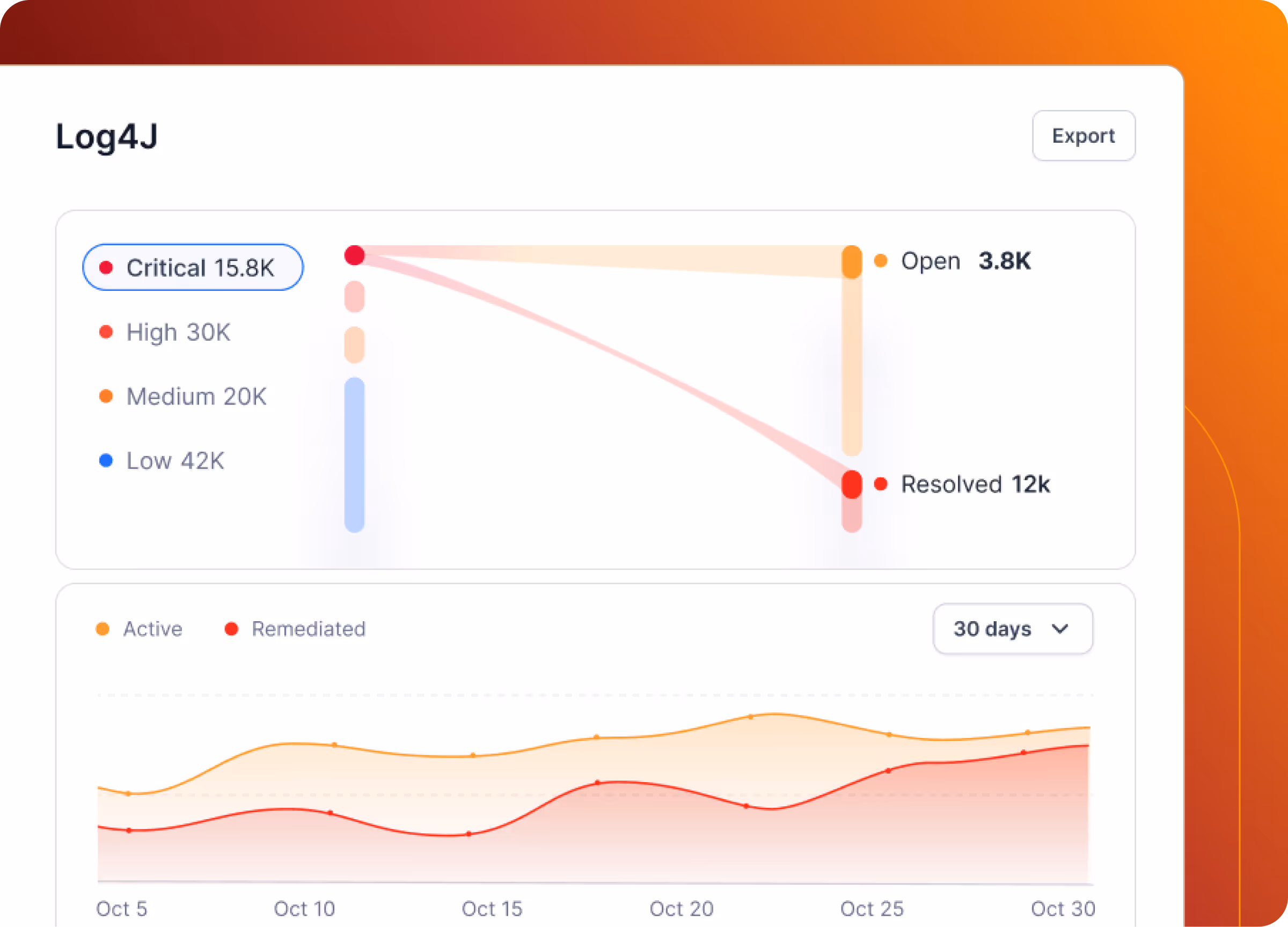The width and height of the screenshot is (1288, 927).
Task: Click the Remediated legend dot icon
Action: click(x=232, y=629)
